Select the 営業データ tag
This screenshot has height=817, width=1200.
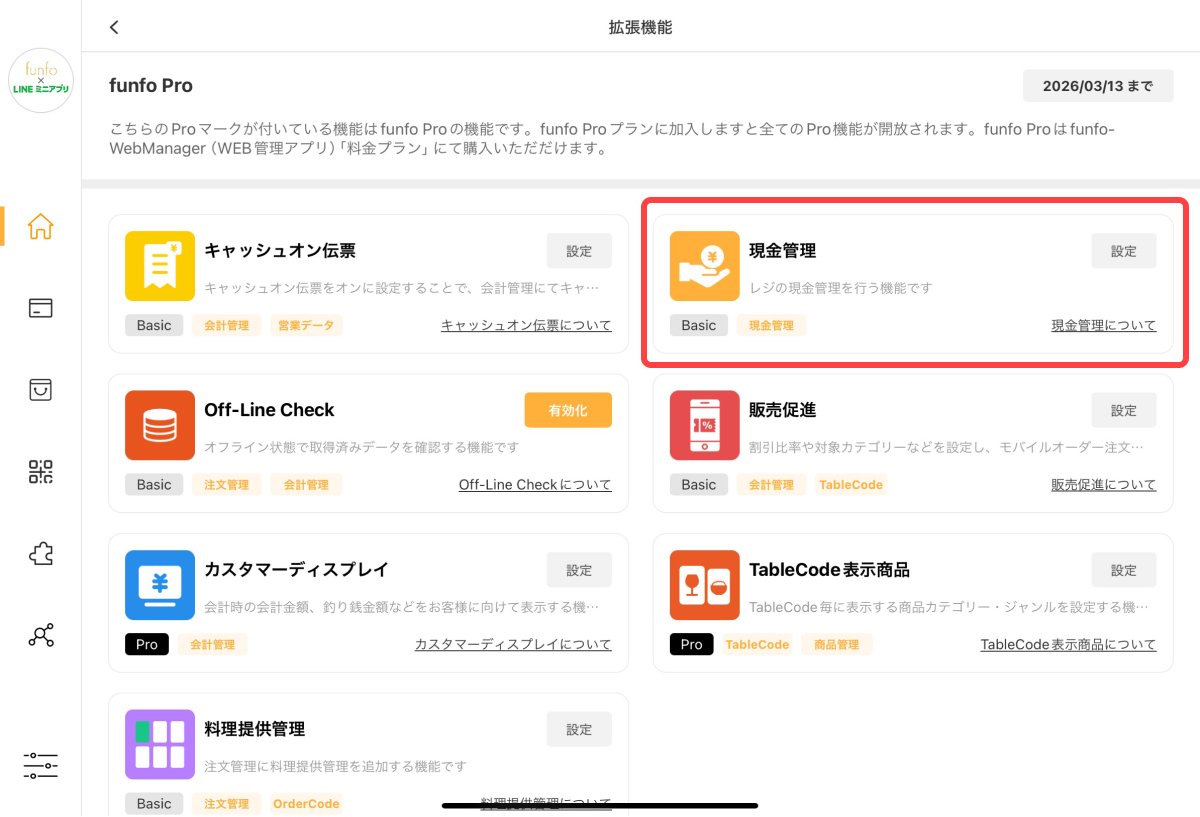(x=306, y=325)
